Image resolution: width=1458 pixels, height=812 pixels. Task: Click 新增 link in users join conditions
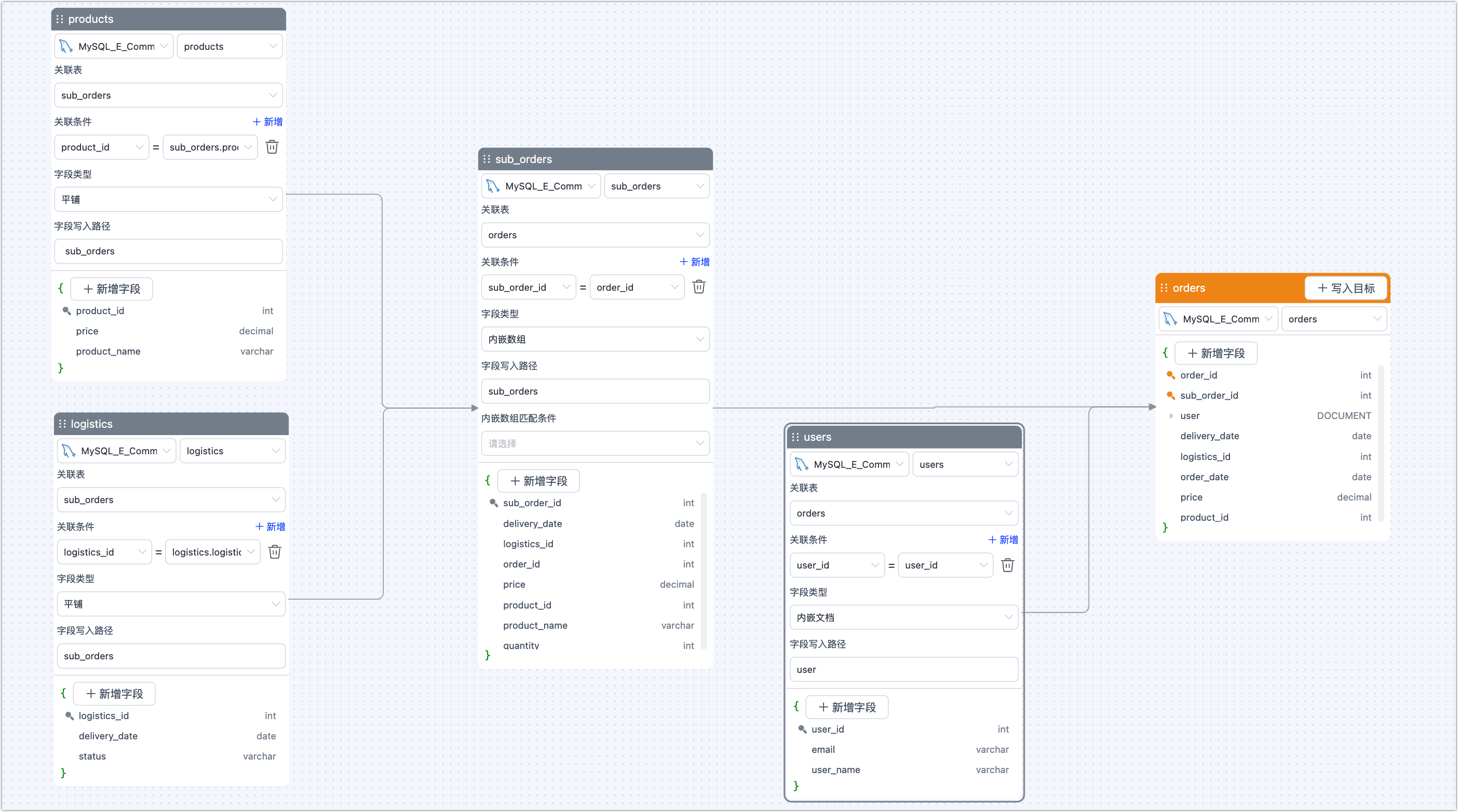(x=1003, y=540)
